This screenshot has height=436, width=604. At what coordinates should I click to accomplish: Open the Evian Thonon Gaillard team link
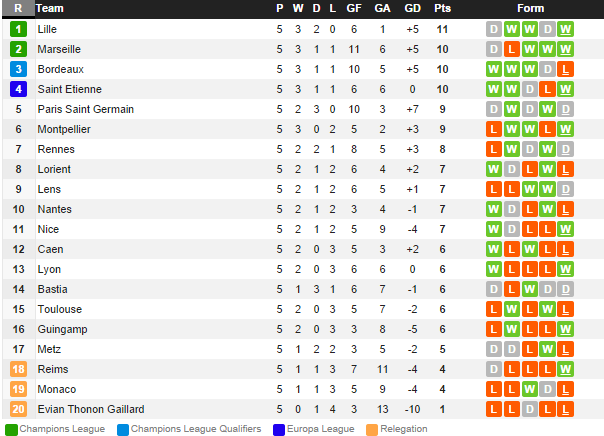(90, 409)
